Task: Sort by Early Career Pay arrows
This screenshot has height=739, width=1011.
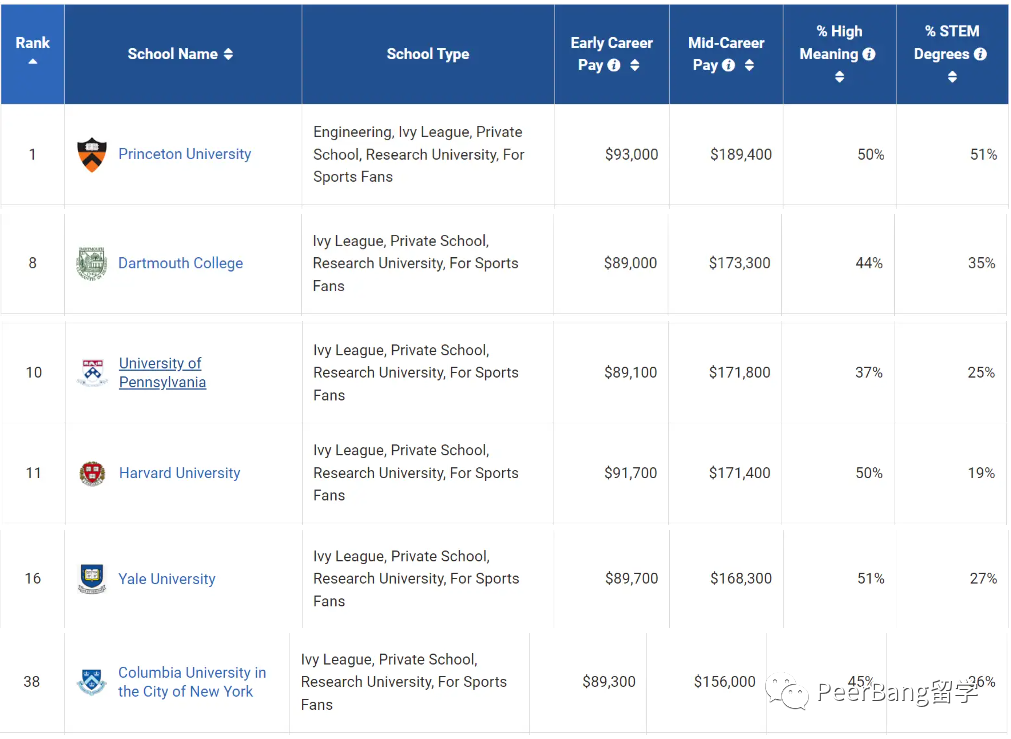Action: 634,65
